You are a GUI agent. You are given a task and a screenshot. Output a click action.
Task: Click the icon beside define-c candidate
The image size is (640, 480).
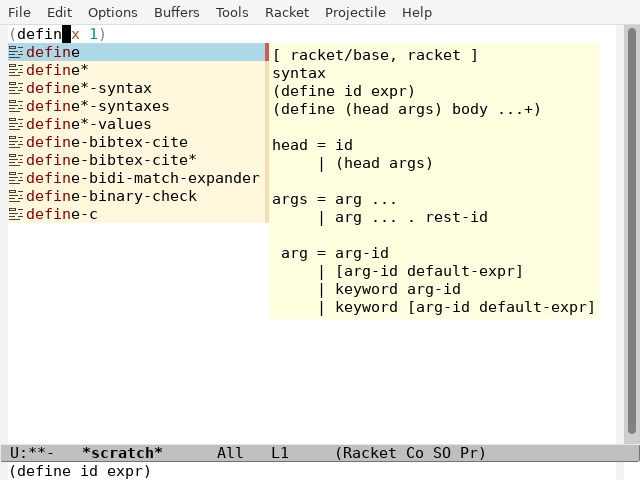pos(16,214)
